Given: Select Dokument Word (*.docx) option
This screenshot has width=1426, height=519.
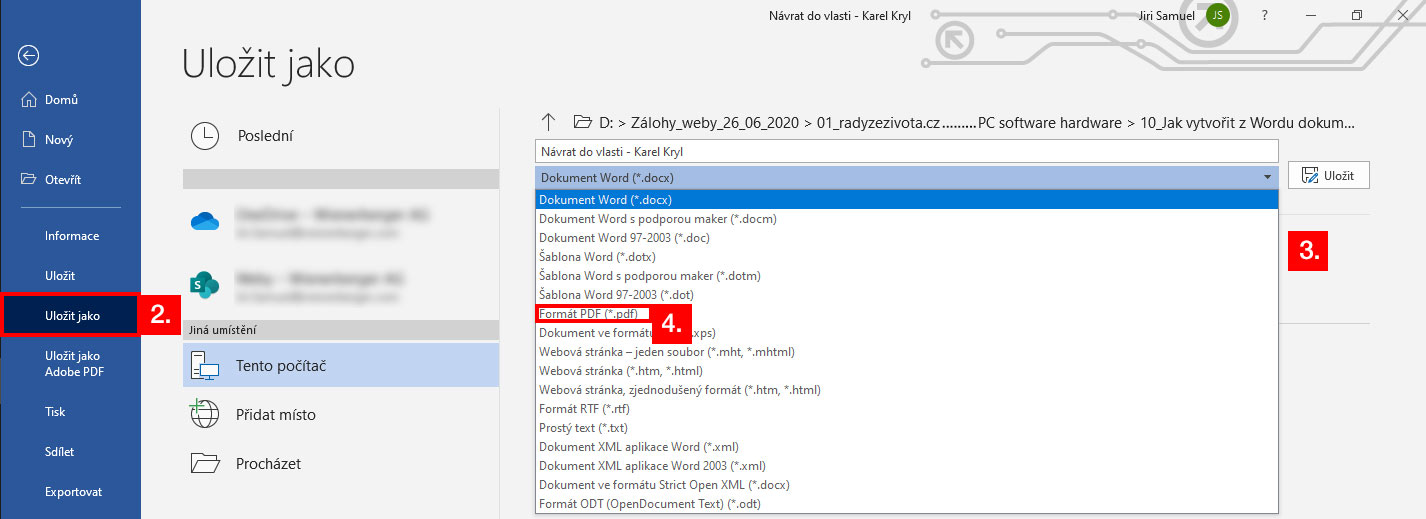Looking at the screenshot, I should coord(906,199).
